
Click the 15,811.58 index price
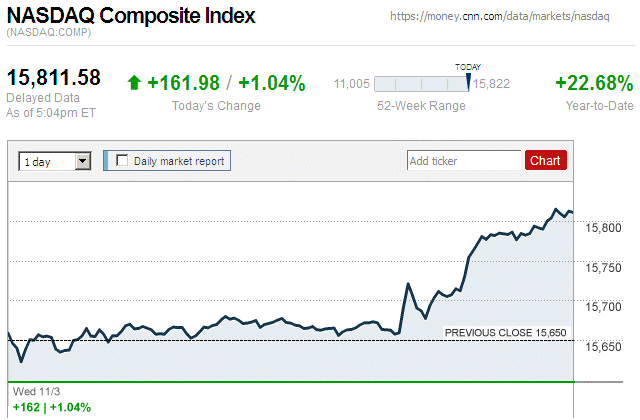click(54, 77)
